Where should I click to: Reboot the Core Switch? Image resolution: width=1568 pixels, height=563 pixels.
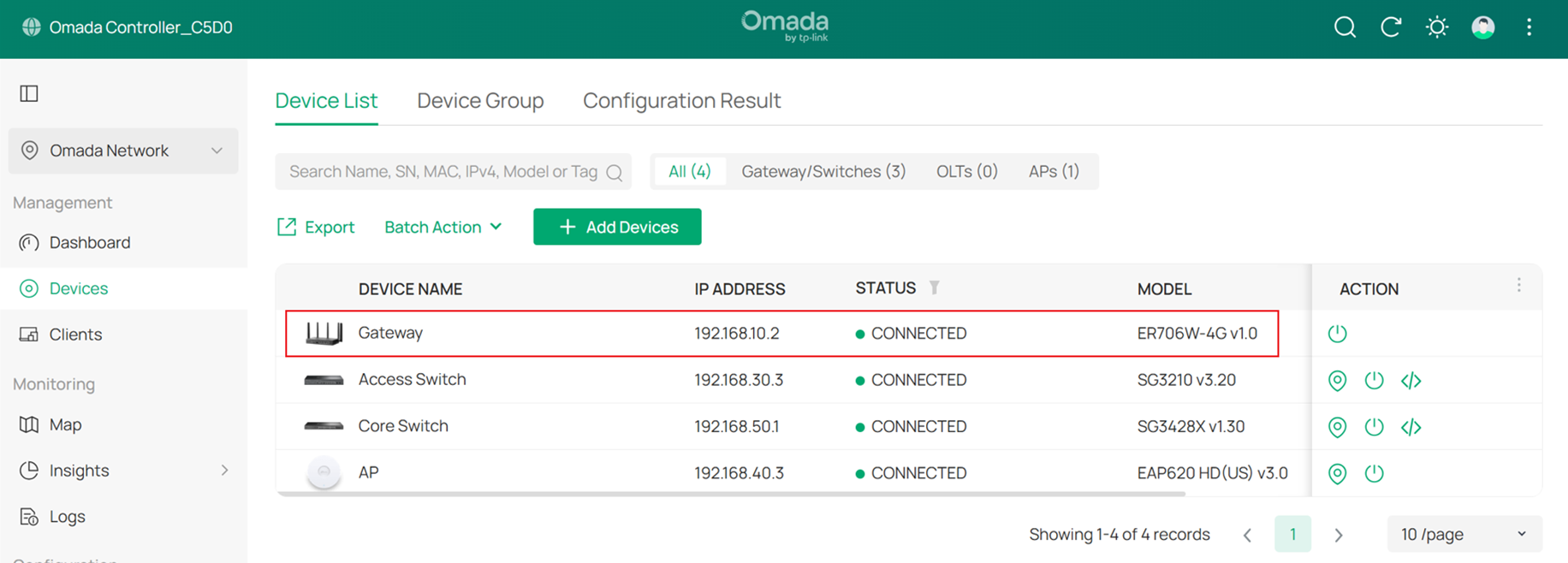tap(1374, 426)
